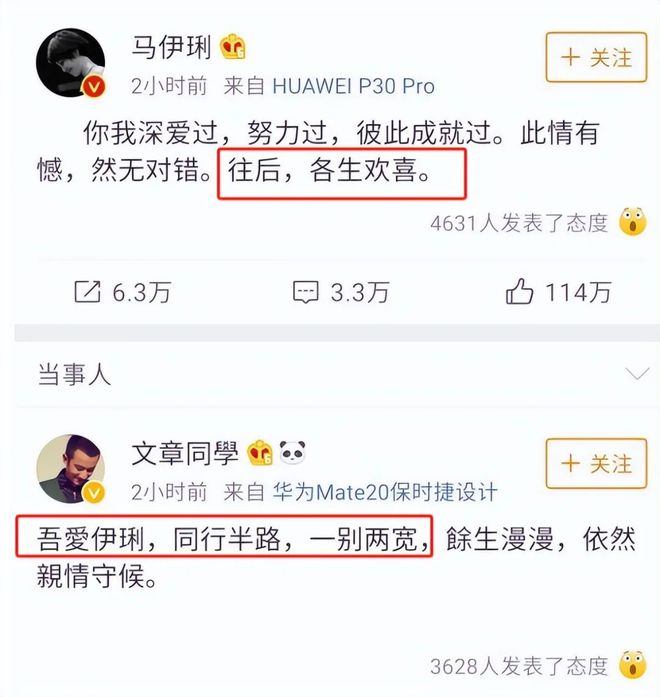Click the surprised emoji beside 3628人发表了态度
This screenshot has width=660, height=697.
(x=633, y=665)
